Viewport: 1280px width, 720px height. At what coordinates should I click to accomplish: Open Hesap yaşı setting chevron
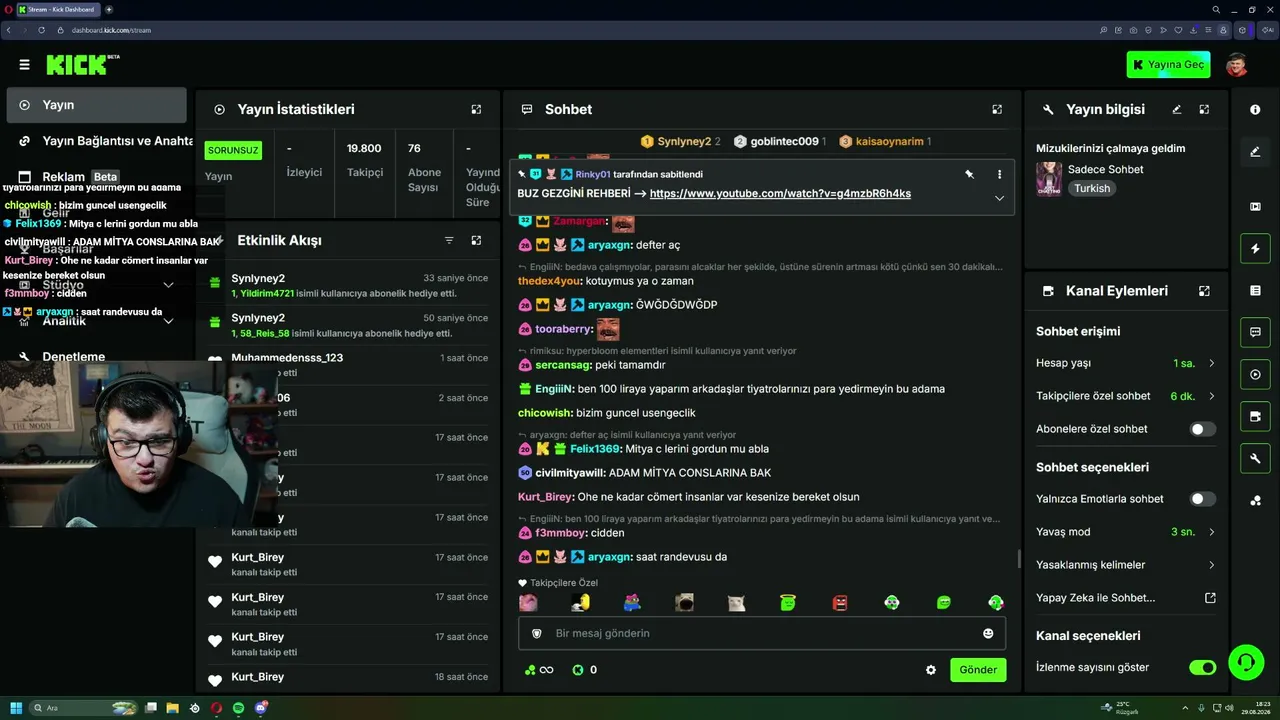tap(1212, 363)
